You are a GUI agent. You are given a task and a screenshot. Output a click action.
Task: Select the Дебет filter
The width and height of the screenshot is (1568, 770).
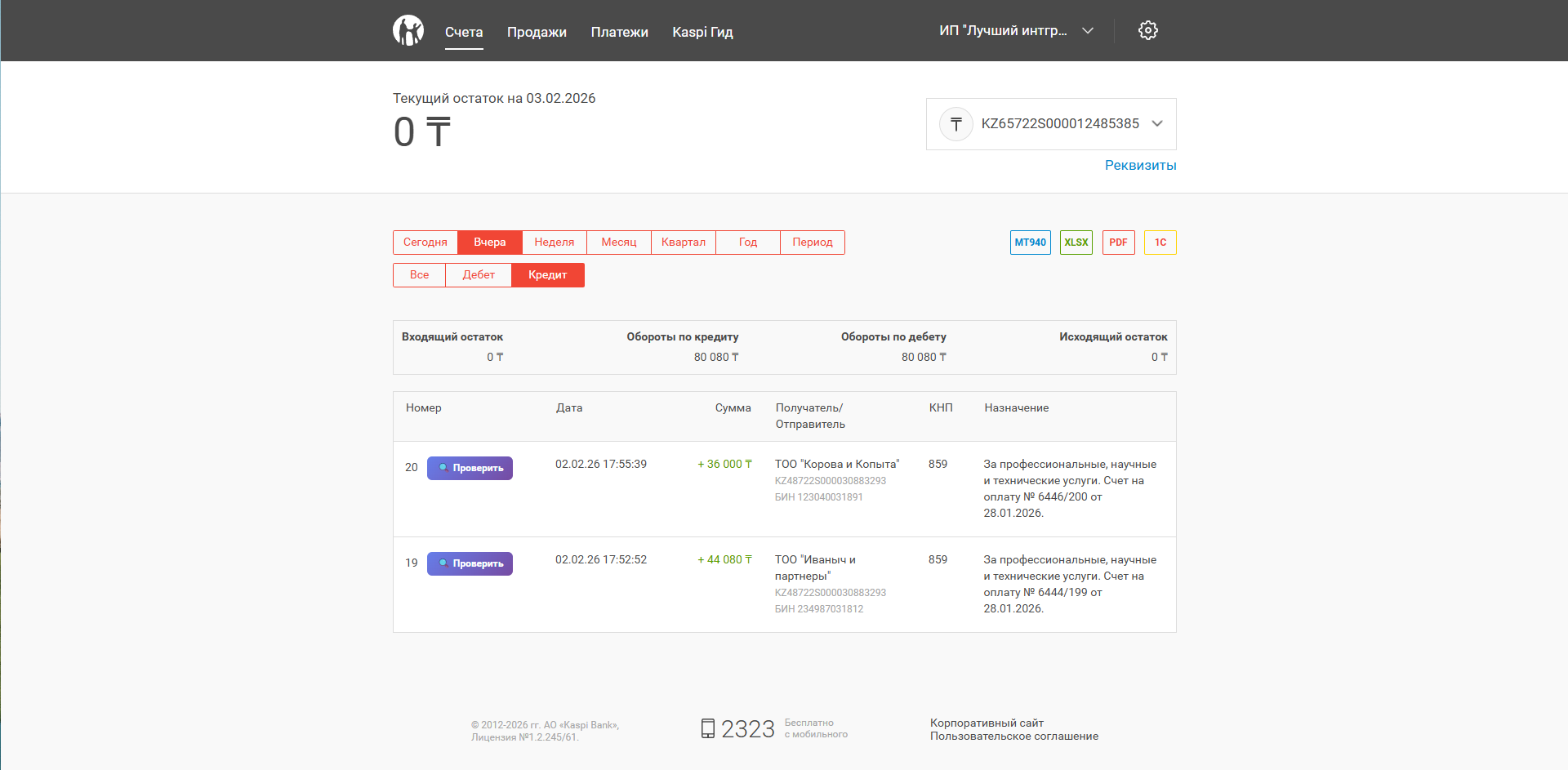click(479, 275)
